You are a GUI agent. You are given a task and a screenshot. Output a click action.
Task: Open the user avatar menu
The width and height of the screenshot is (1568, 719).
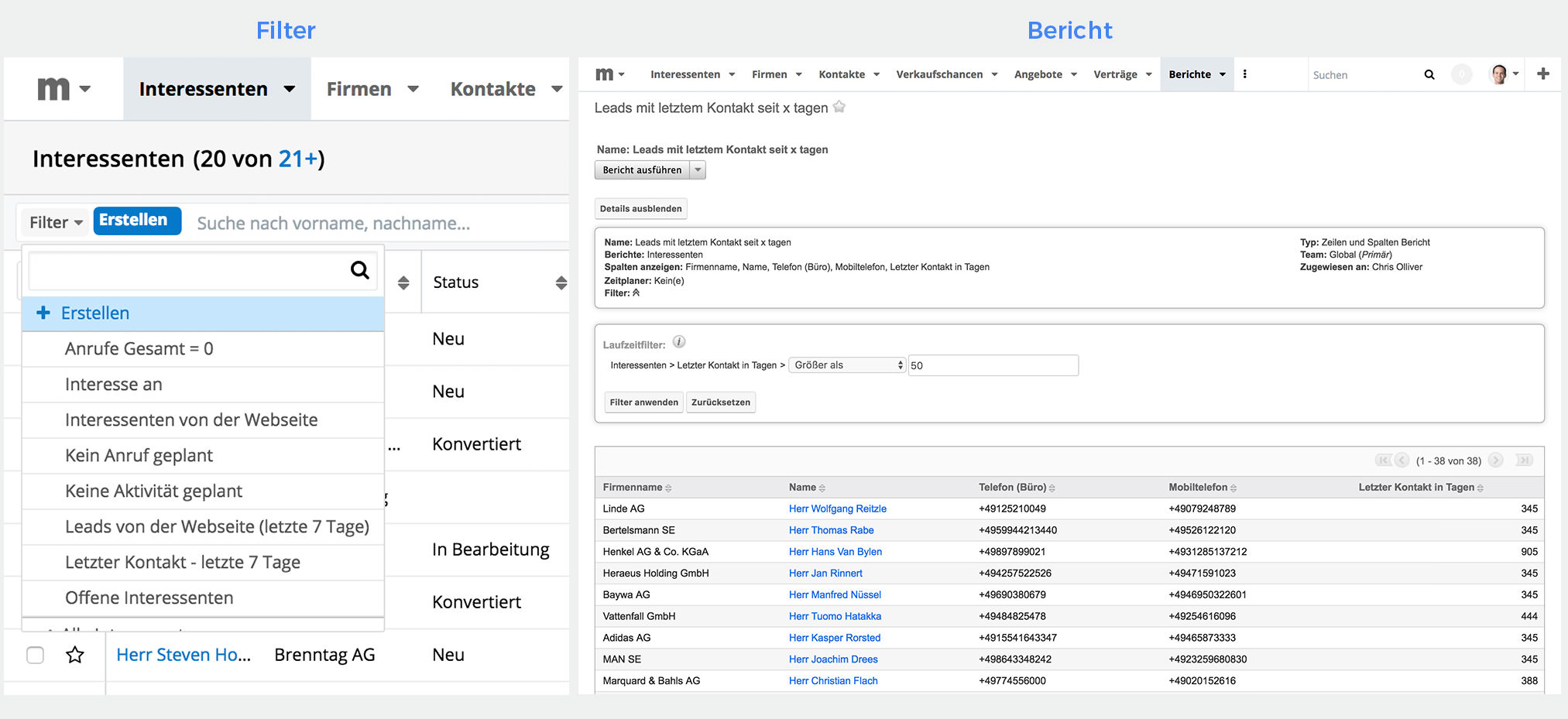coord(1505,74)
